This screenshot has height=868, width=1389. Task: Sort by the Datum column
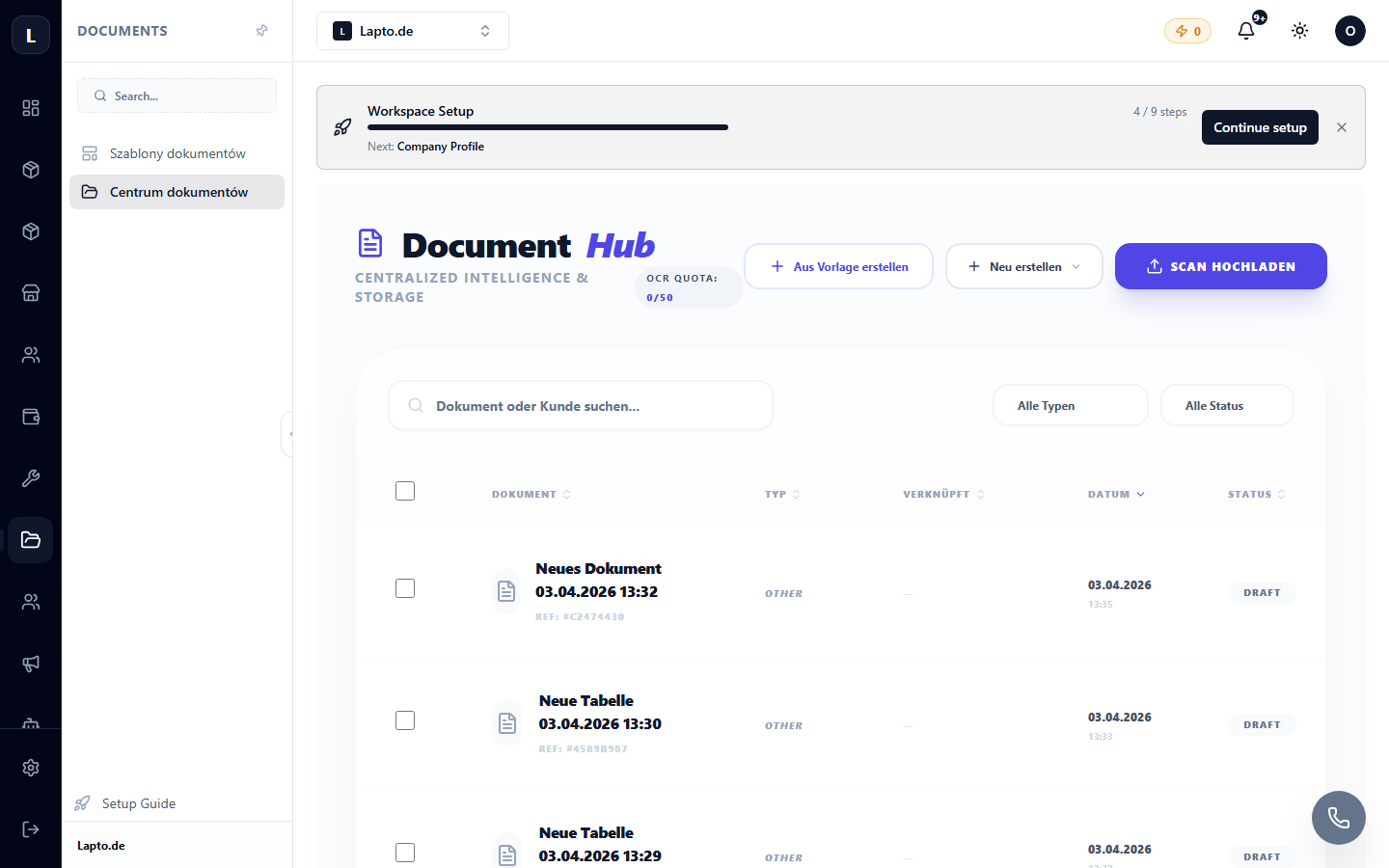pyautogui.click(x=1116, y=494)
